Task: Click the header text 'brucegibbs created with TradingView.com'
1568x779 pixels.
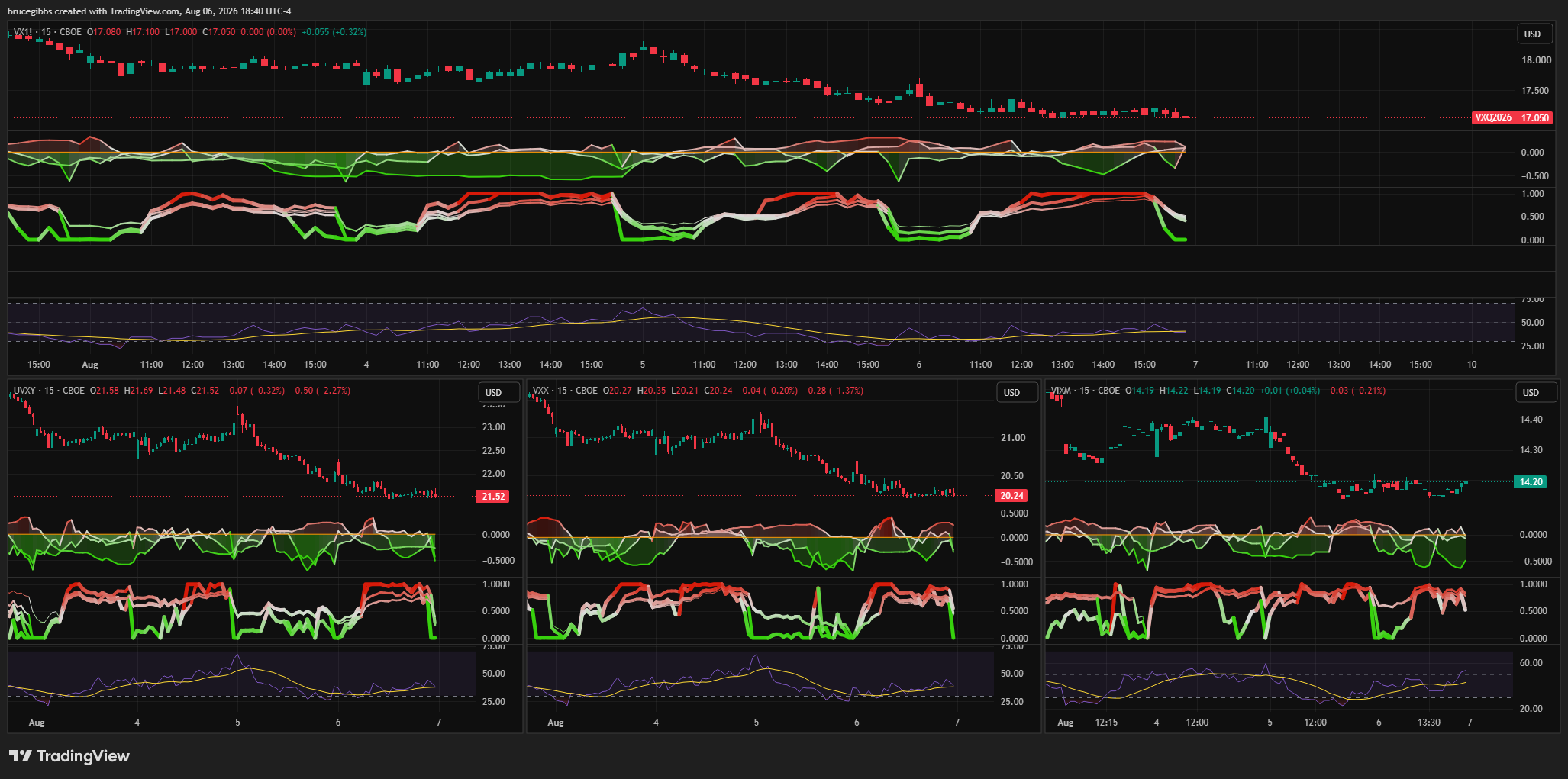Action: tap(94, 11)
